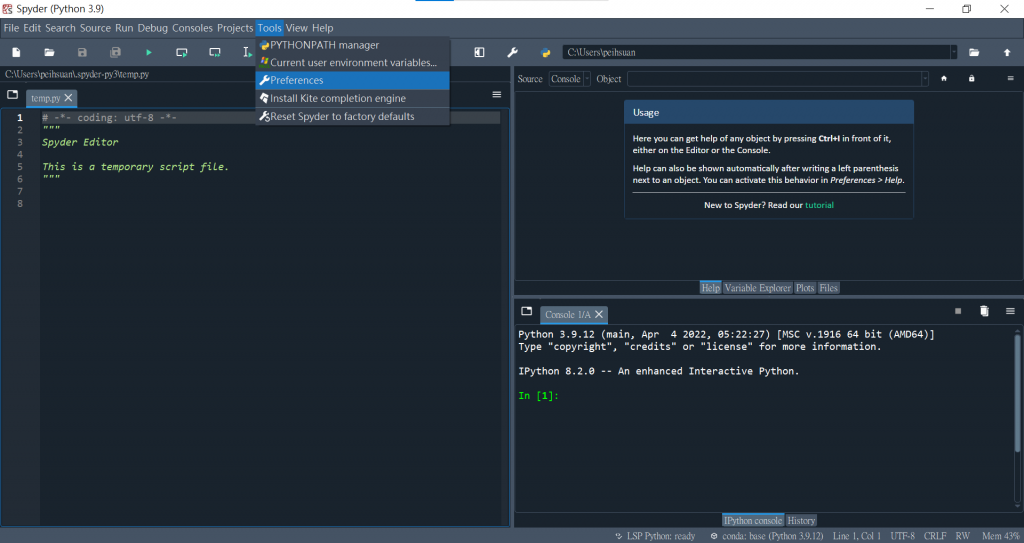Switch to the Plots tab

[805, 288]
